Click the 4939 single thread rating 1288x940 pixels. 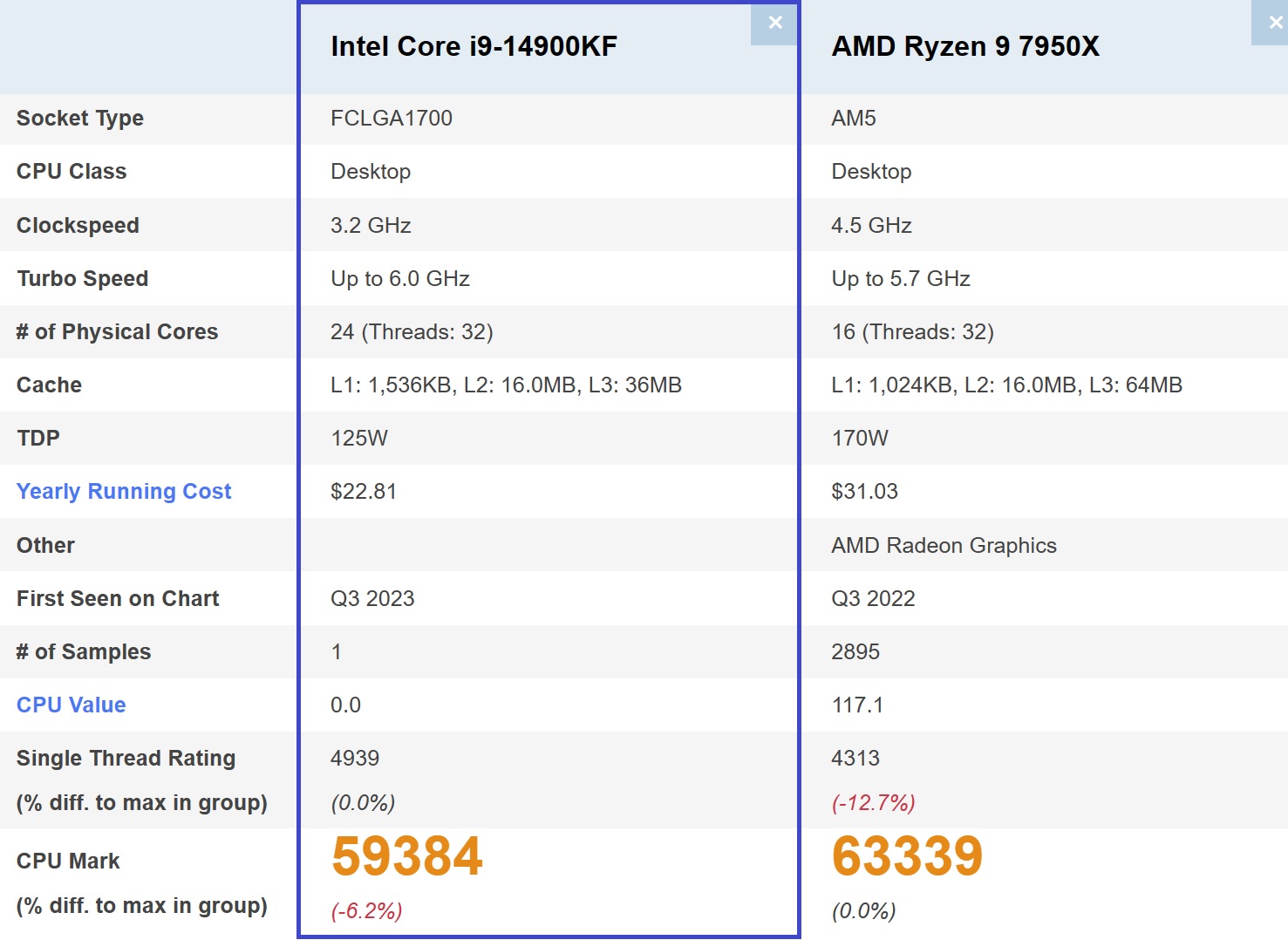tap(355, 759)
